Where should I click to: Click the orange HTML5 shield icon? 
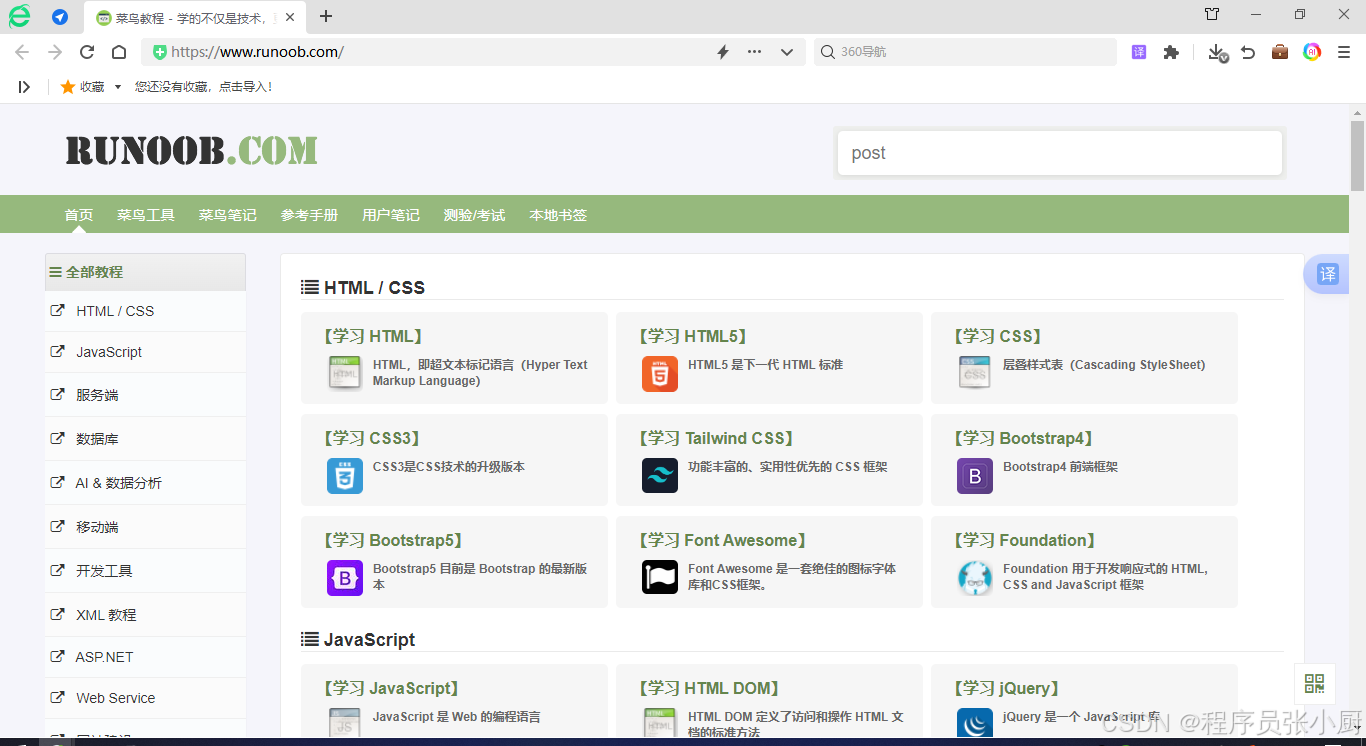[660, 374]
